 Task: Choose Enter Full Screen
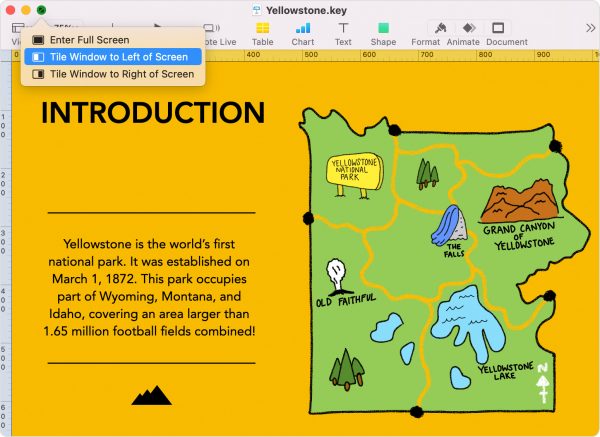(x=89, y=40)
